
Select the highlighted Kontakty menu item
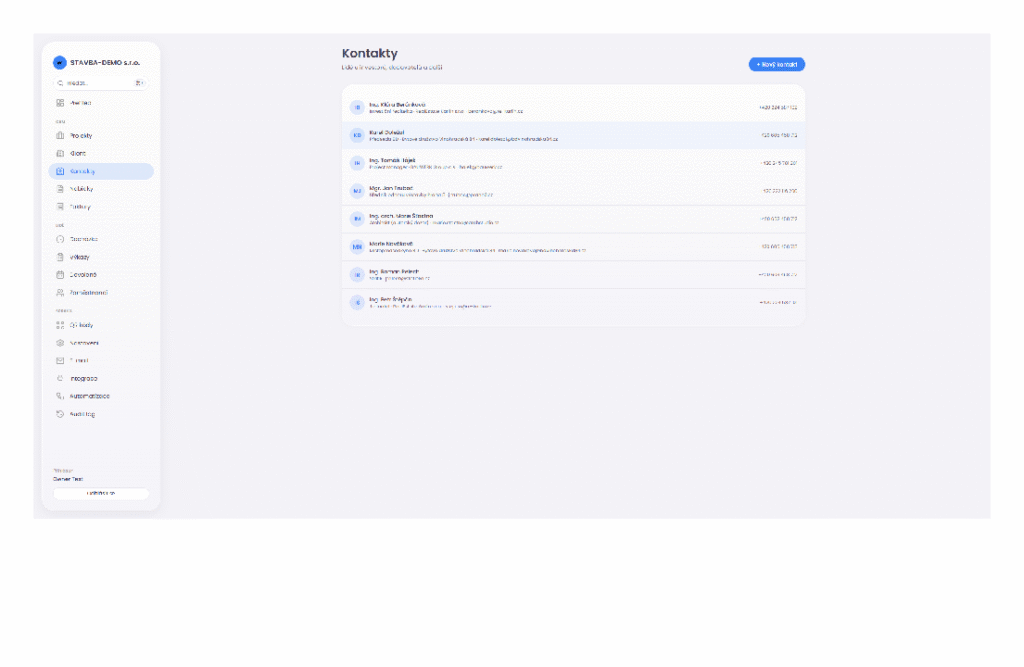[x=101, y=171]
